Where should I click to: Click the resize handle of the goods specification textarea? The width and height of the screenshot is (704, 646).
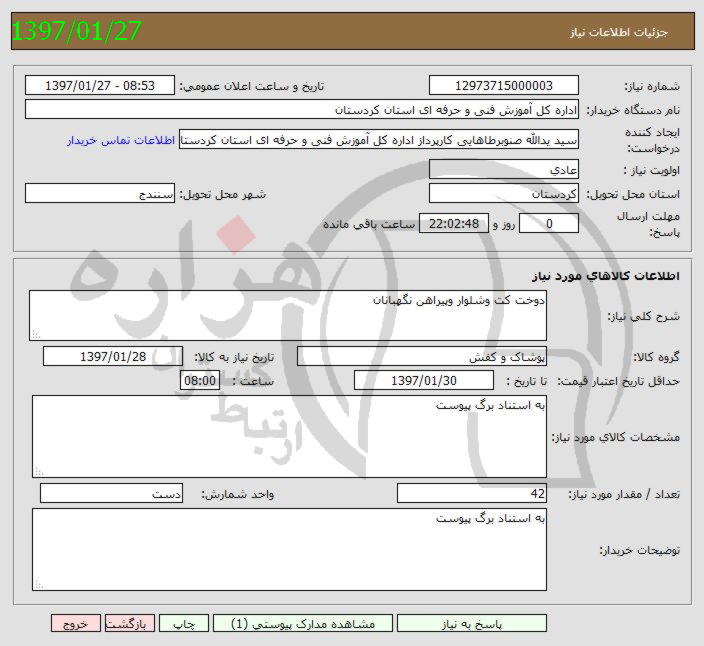pyautogui.click(x=39, y=471)
